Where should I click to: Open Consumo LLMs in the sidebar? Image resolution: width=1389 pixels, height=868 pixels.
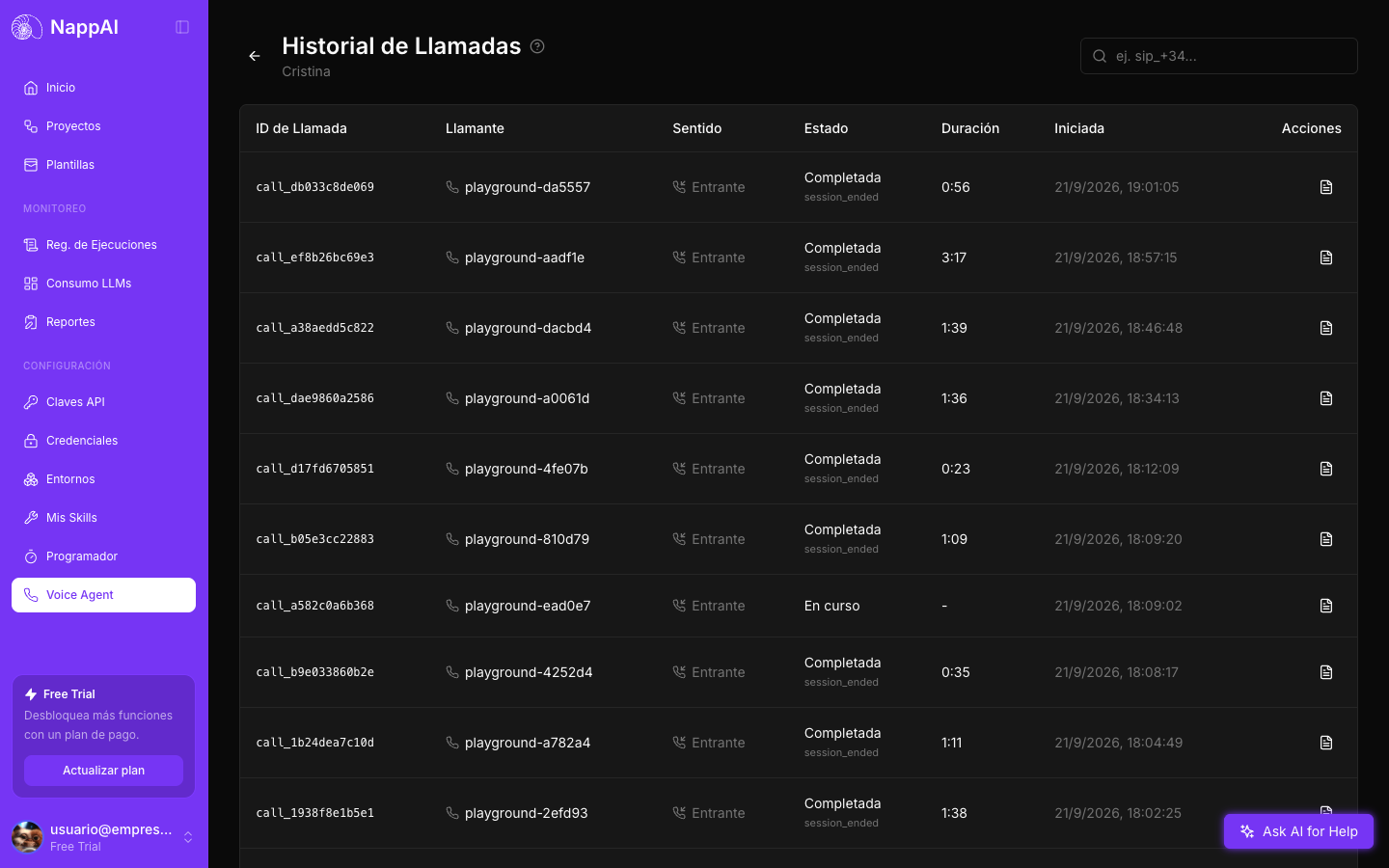click(x=103, y=284)
